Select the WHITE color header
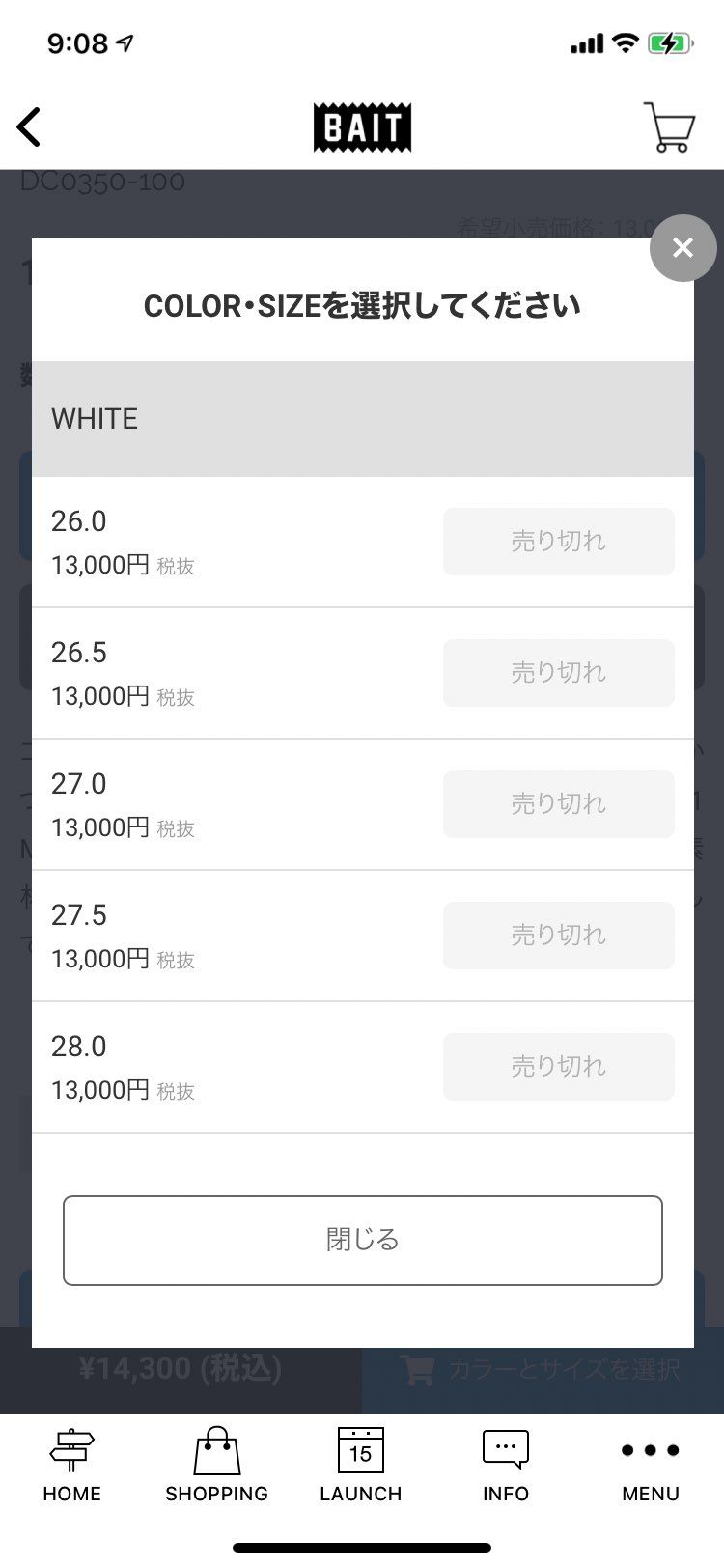This screenshot has width=724, height=1568. pyautogui.click(x=362, y=419)
